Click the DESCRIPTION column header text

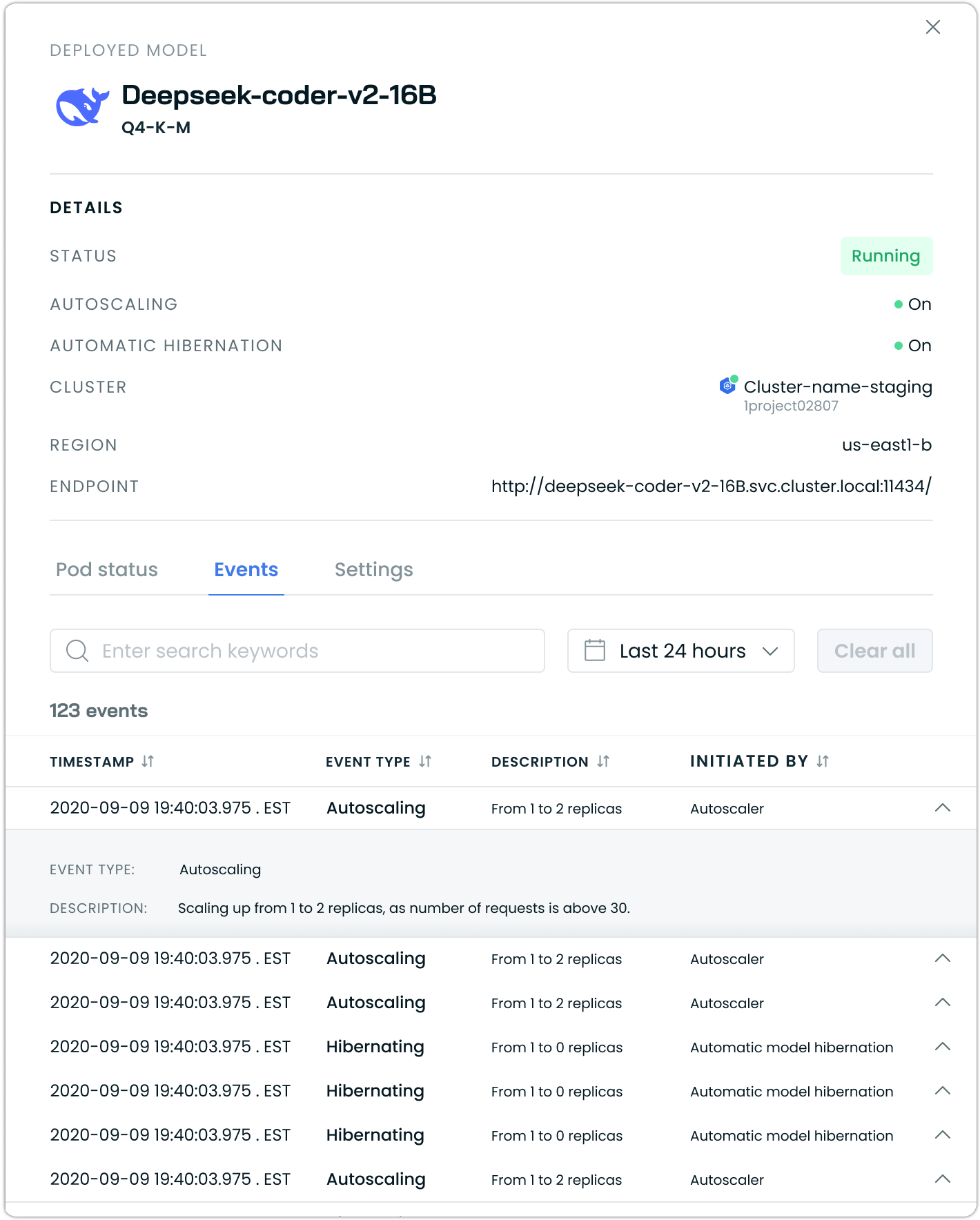[x=540, y=762]
